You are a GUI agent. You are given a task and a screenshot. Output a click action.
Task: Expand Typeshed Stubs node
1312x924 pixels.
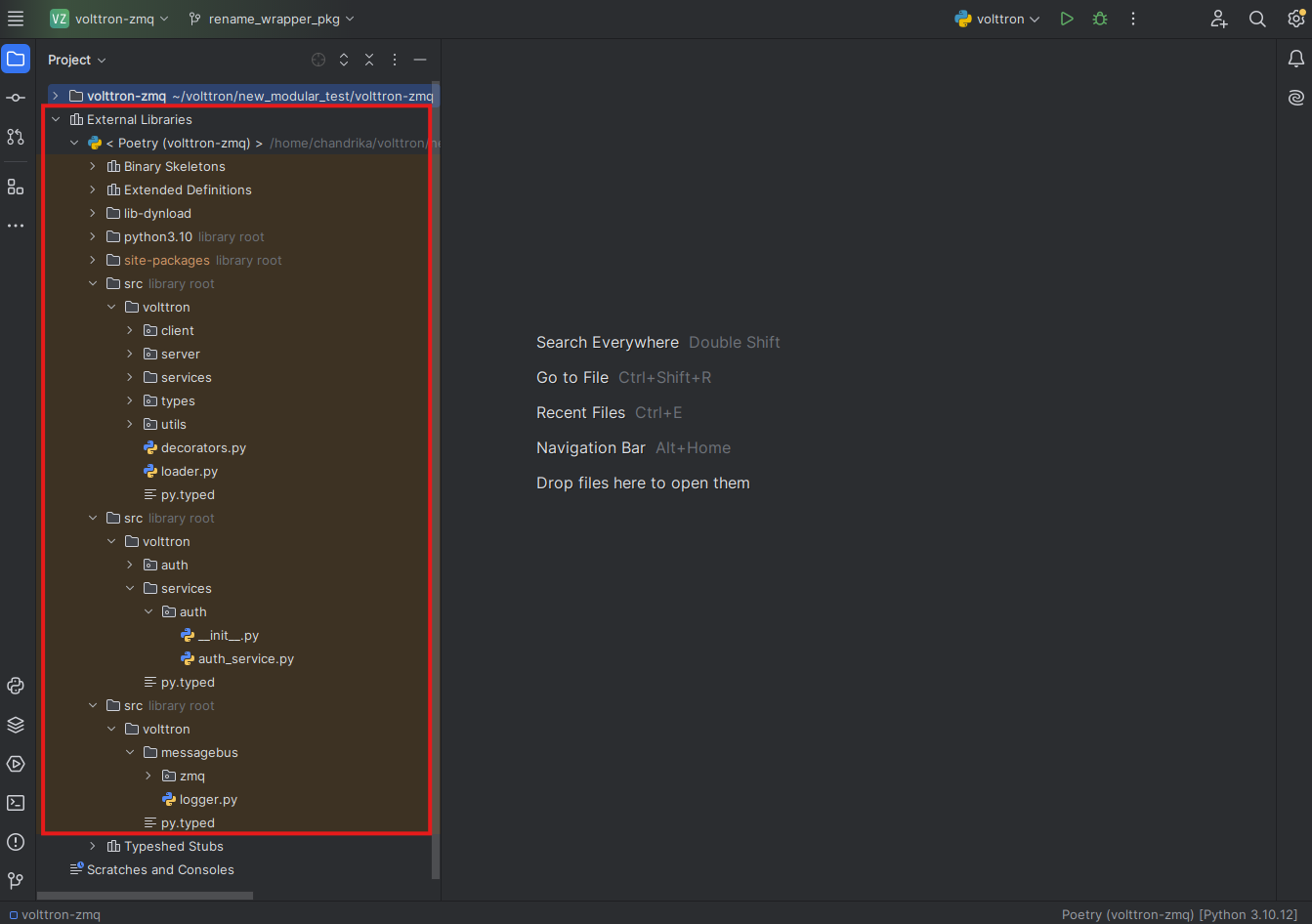pos(93,846)
